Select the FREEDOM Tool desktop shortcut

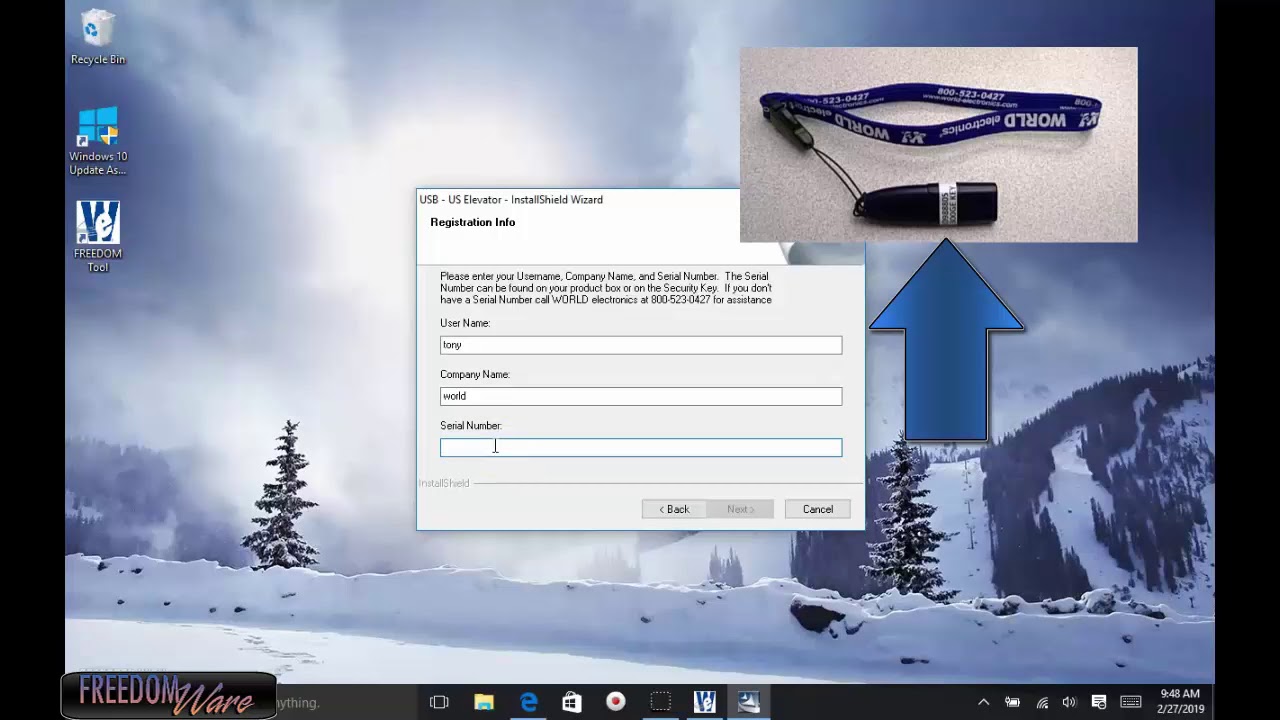tap(98, 237)
